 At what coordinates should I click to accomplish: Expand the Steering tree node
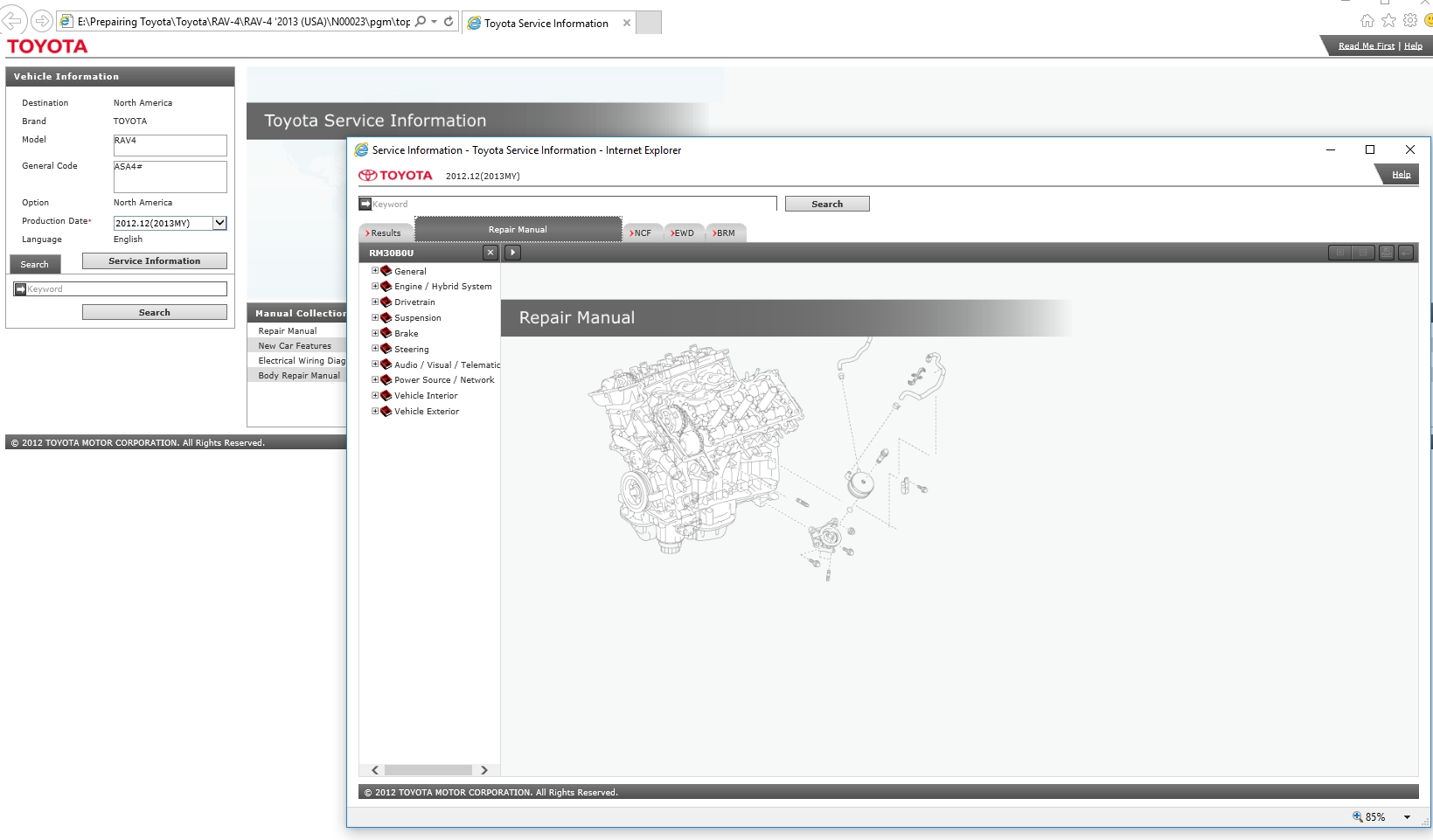[375, 349]
